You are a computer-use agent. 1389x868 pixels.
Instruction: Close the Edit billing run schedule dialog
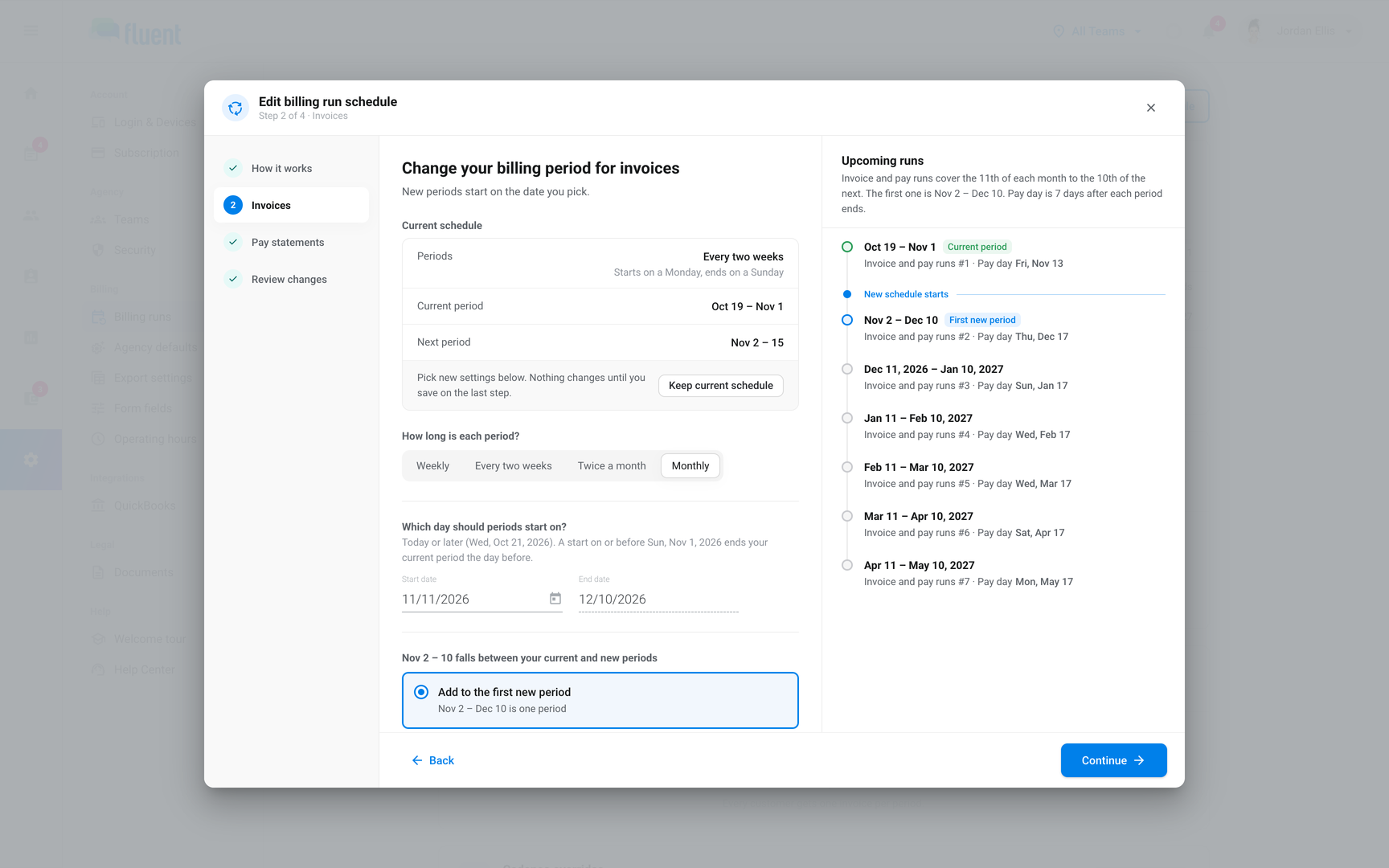click(x=1151, y=108)
